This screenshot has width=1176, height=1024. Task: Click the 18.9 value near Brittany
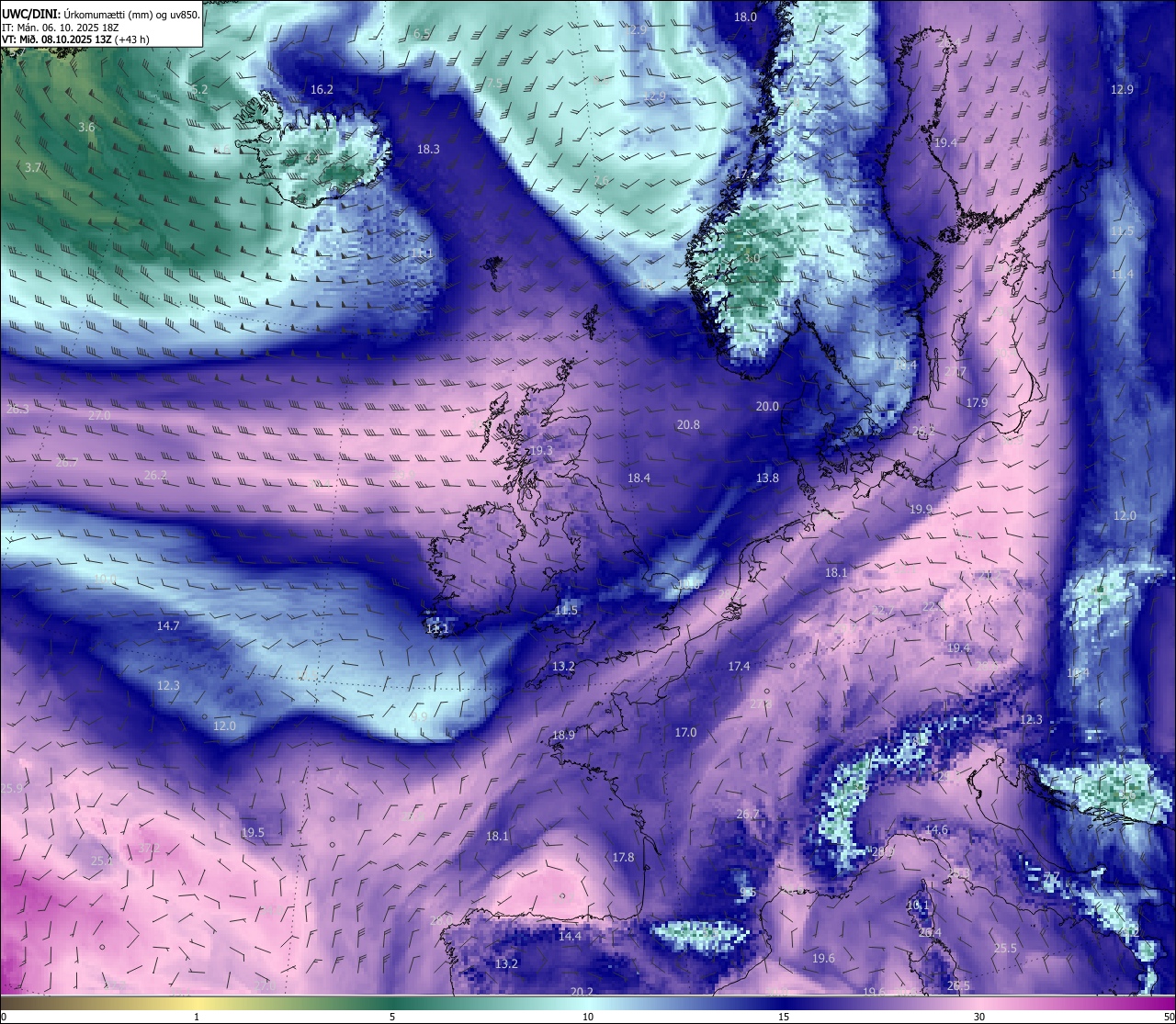(x=563, y=735)
